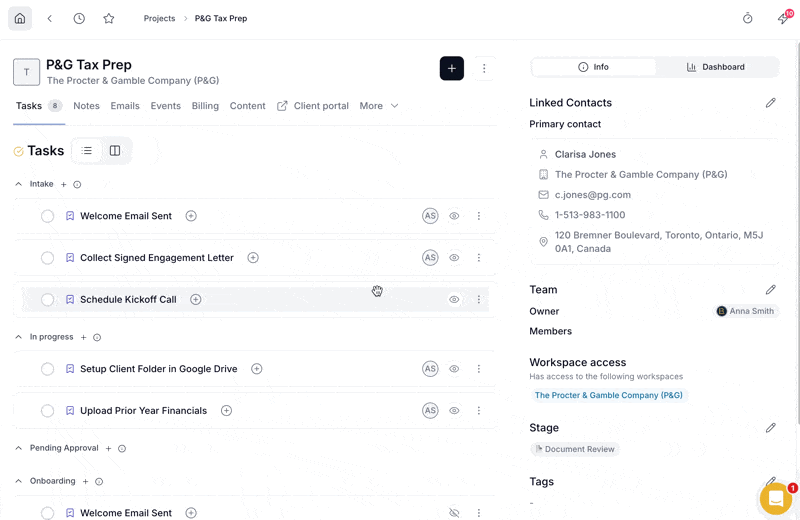Open the Document Review stage chip
800x520 pixels.
(x=575, y=449)
